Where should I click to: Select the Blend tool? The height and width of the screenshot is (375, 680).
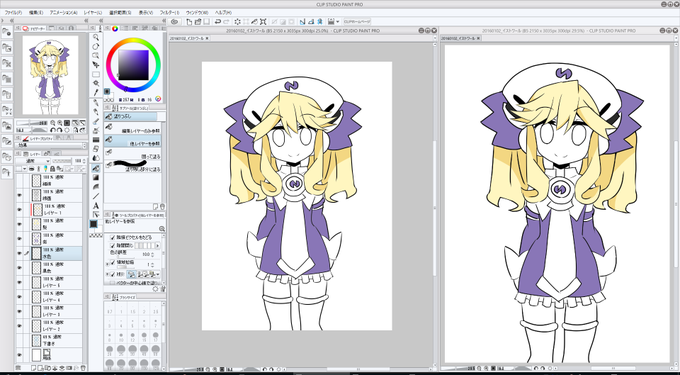tap(95, 158)
